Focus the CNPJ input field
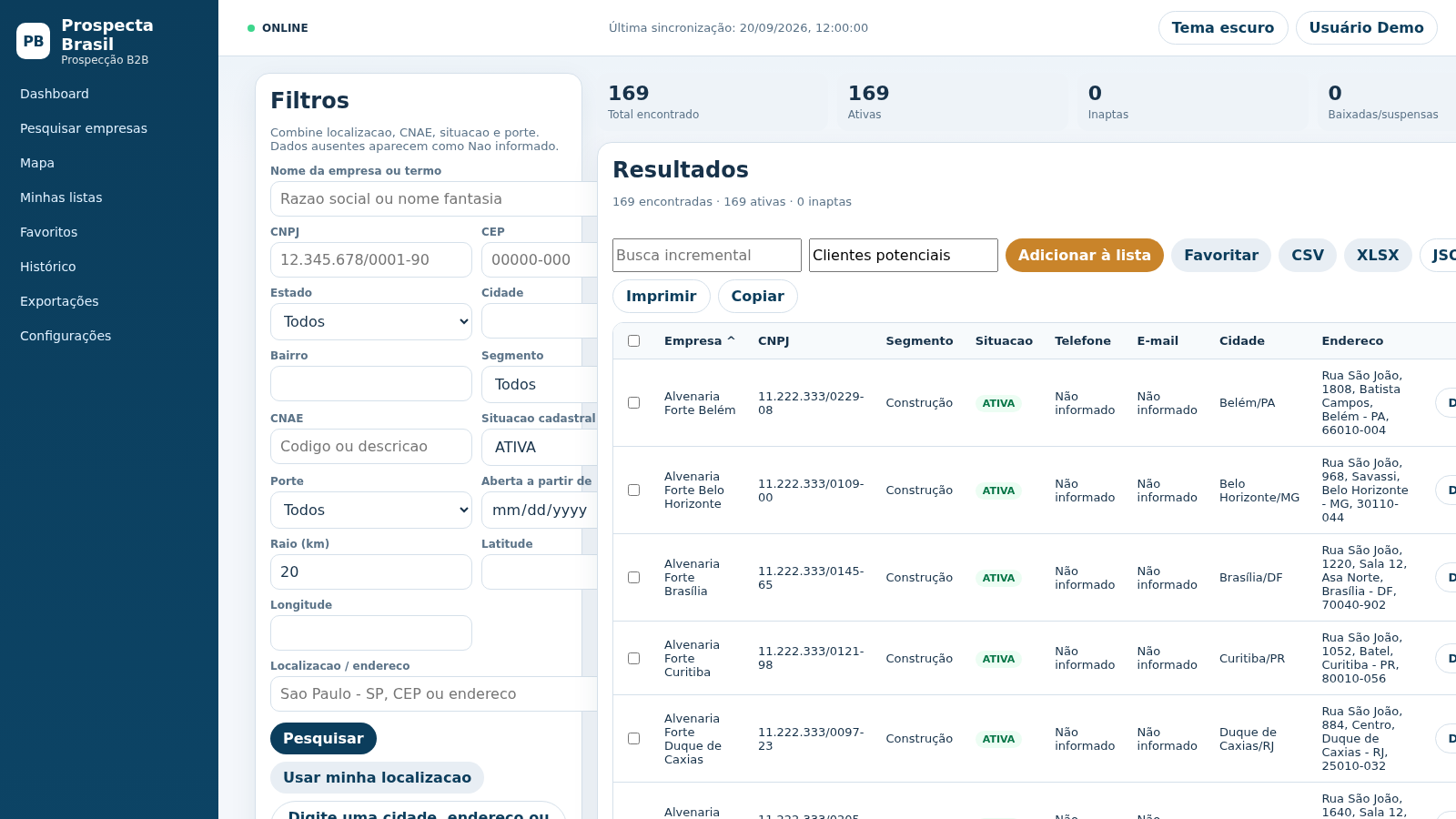This screenshot has height=819, width=1456. (371, 259)
